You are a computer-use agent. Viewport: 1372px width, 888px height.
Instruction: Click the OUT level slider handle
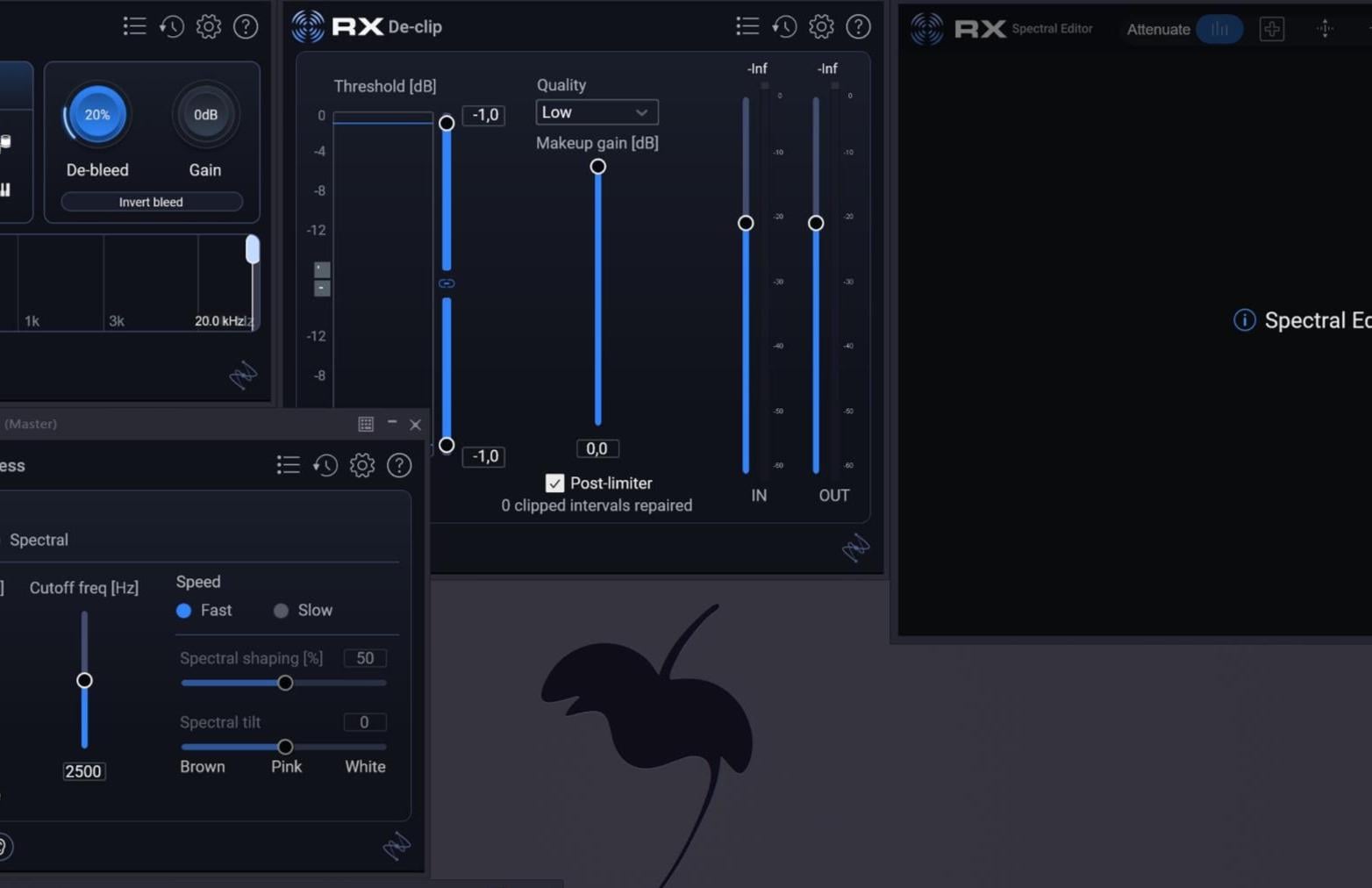(x=816, y=223)
